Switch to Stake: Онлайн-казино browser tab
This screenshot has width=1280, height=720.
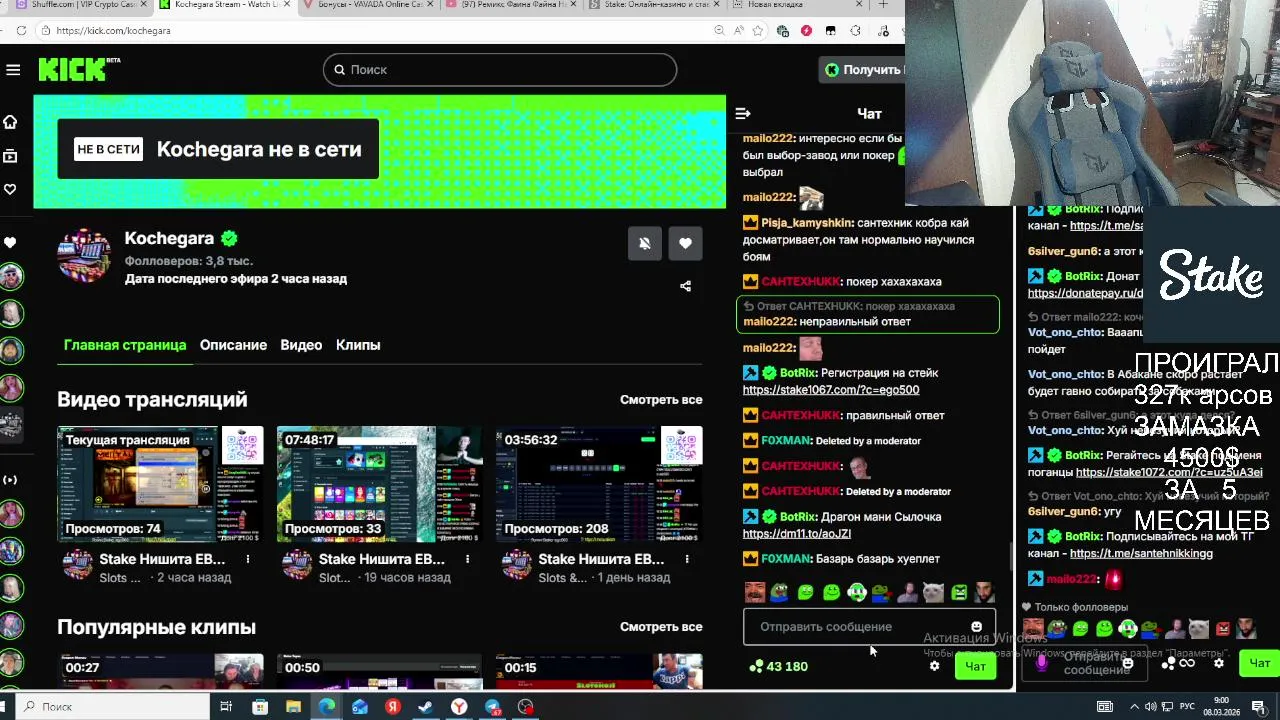click(x=653, y=5)
